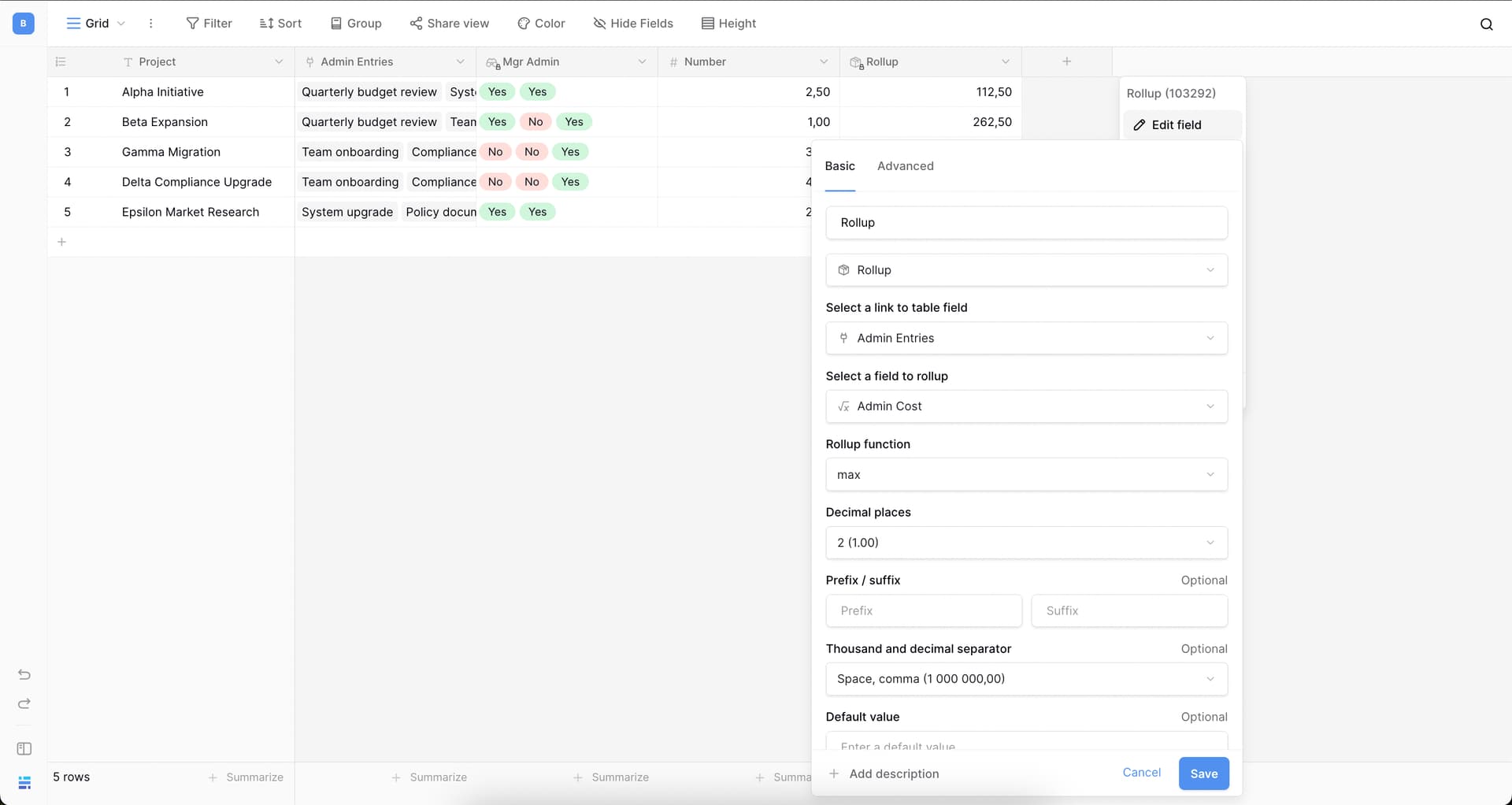Image resolution: width=1512 pixels, height=805 pixels.
Task: Add a new field column
Action: point(1066,61)
